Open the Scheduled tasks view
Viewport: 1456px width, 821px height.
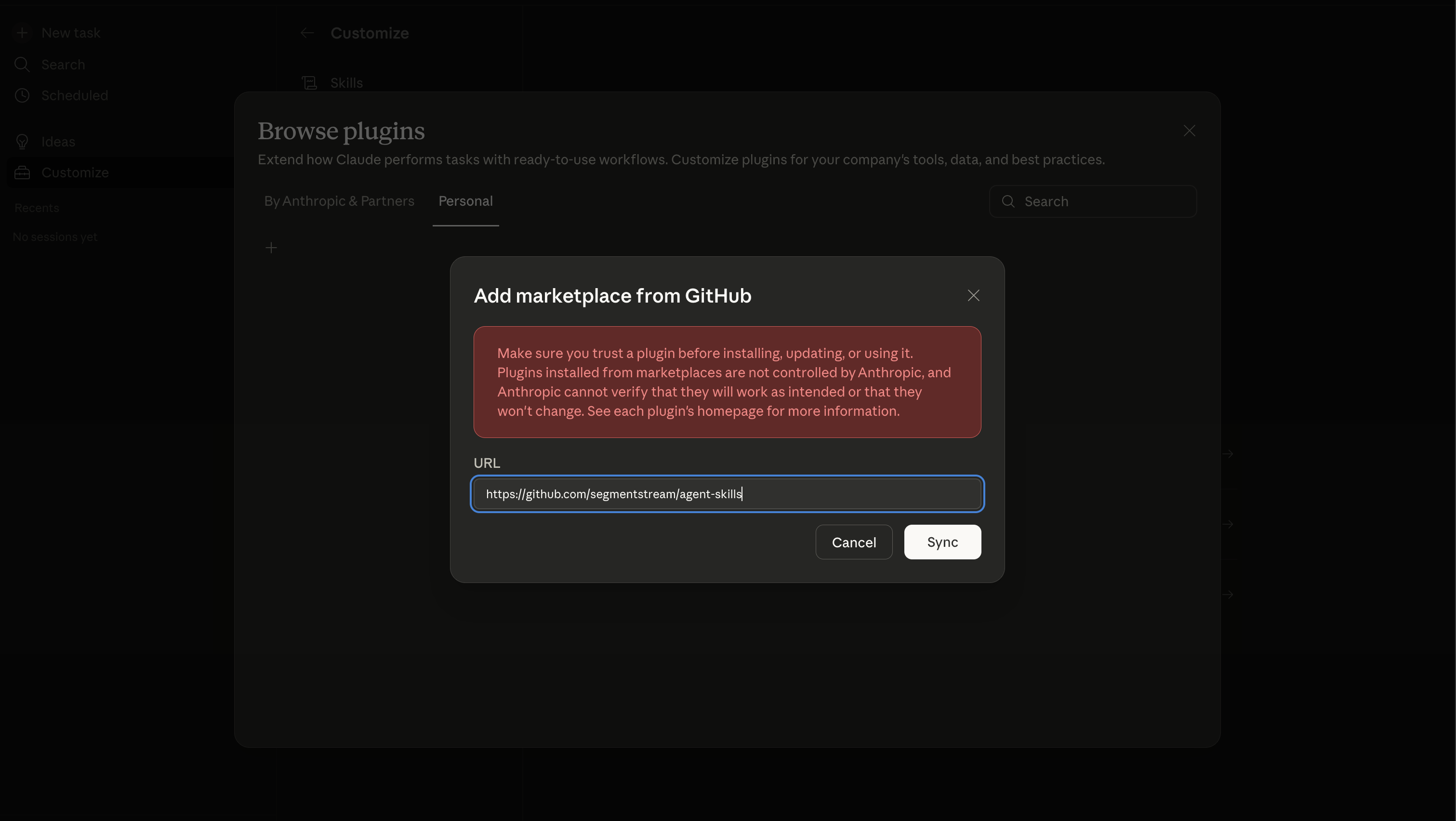tap(75, 95)
